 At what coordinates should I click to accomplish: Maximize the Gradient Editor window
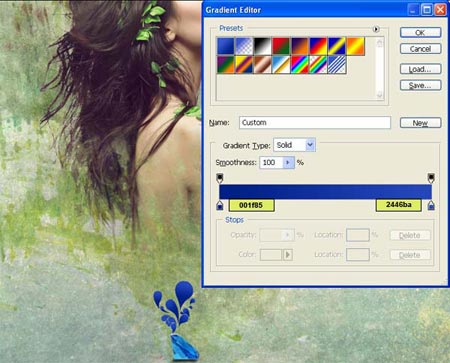click(427, 10)
